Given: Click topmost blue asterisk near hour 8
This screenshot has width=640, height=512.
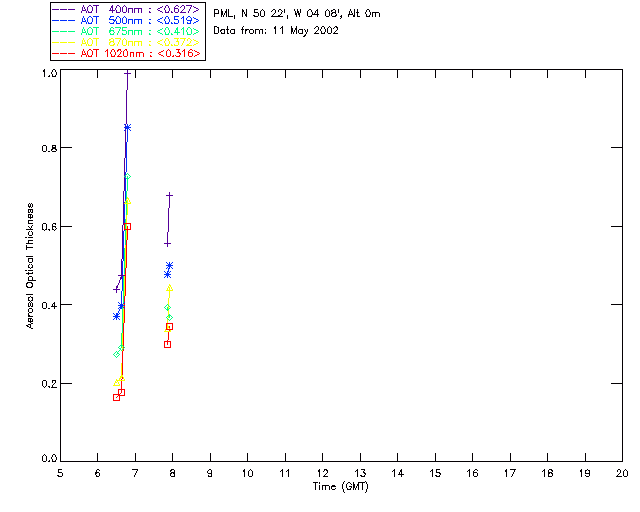Looking at the screenshot, I should [x=170, y=266].
